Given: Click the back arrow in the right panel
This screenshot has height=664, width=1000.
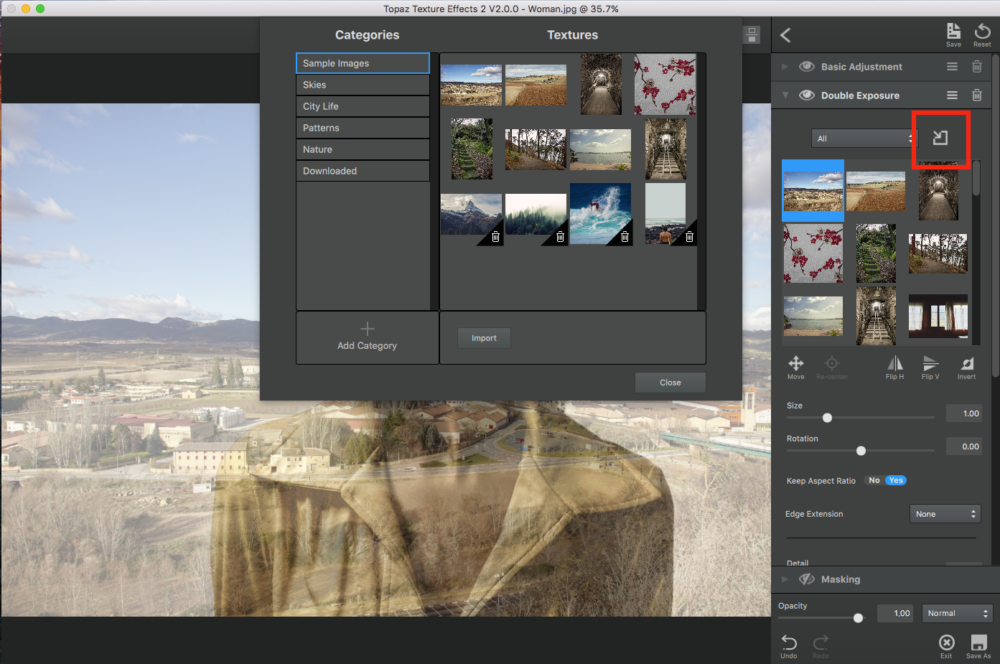Looking at the screenshot, I should 785,35.
